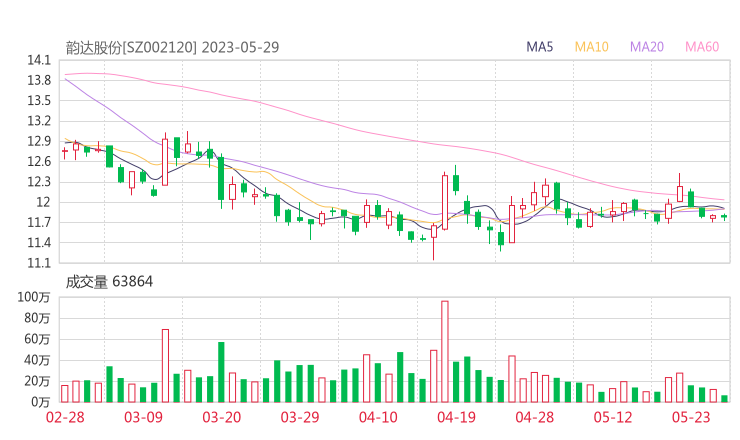Click the first red volume bar above 02-28
Image resolution: width=740 pixels, height=440 pixels.
point(65,394)
